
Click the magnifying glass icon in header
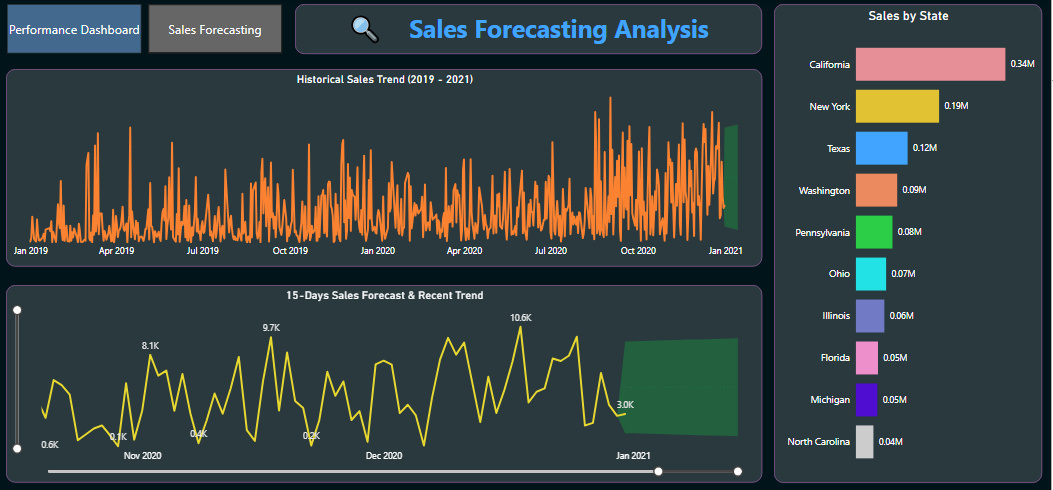(365, 29)
